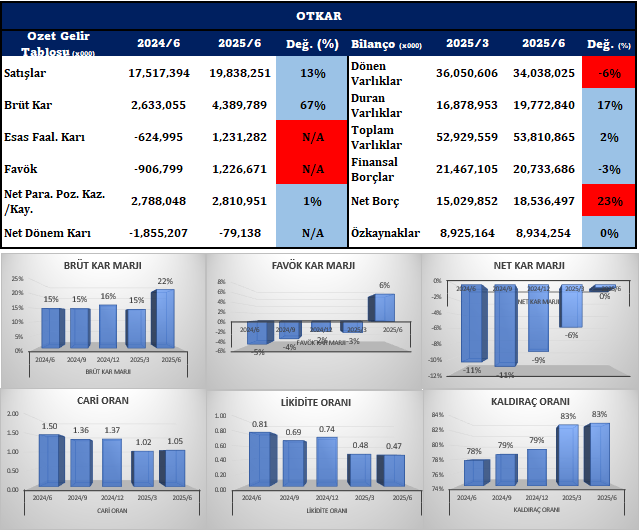
Task: Click the value 1,231,282
Action: tap(239, 137)
